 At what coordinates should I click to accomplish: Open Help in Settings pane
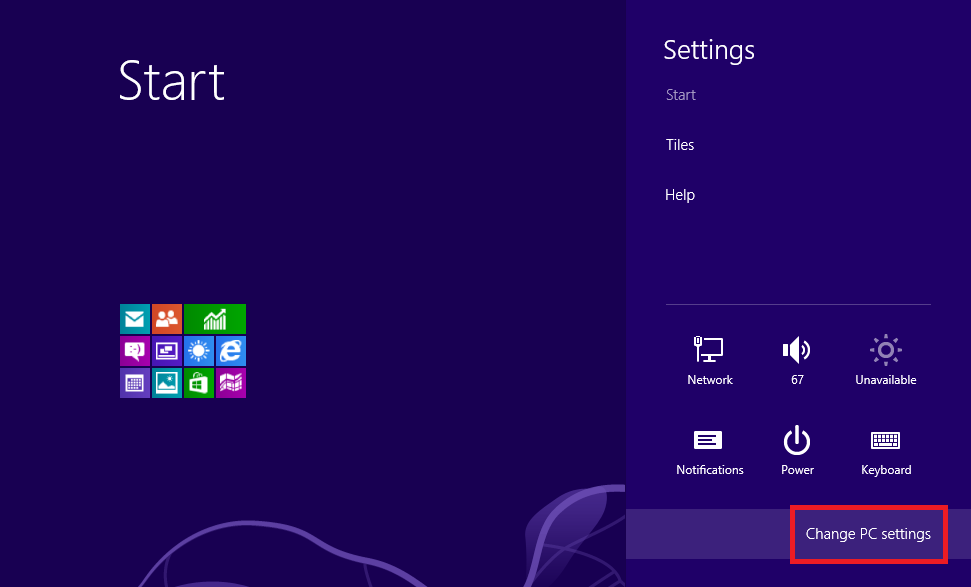click(x=680, y=195)
